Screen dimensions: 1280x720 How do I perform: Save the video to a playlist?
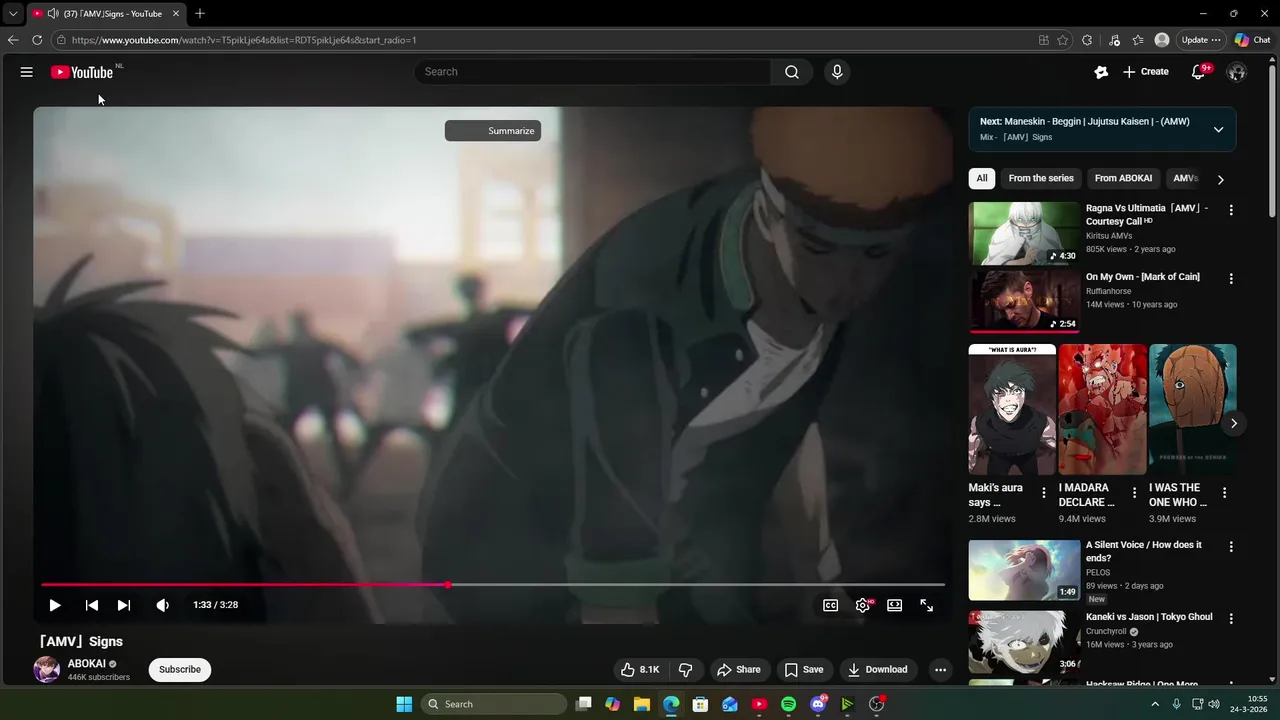[x=804, y=670]
